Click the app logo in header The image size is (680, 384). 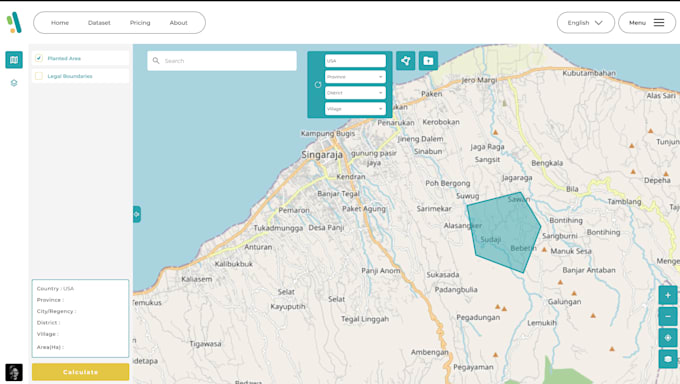coord(14,23)
